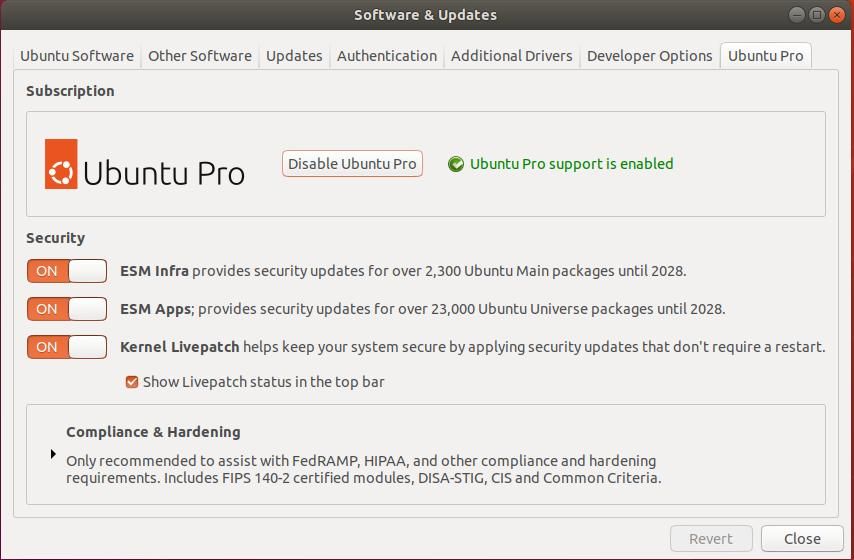The width and height of the screenshot is (854, 560).
Task: Select the Ubuntu Pro tab
Action: click(765, 56)
